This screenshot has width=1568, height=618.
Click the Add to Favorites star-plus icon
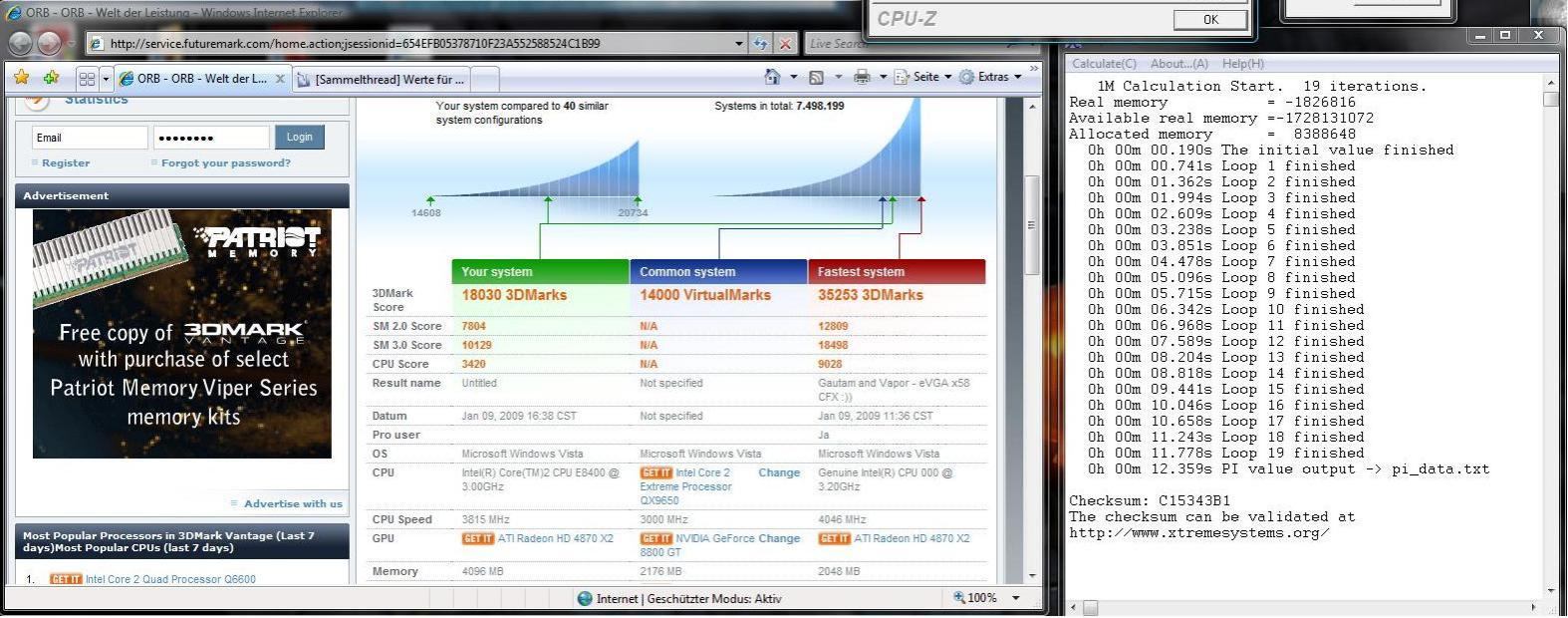click(x=51, y=77)
